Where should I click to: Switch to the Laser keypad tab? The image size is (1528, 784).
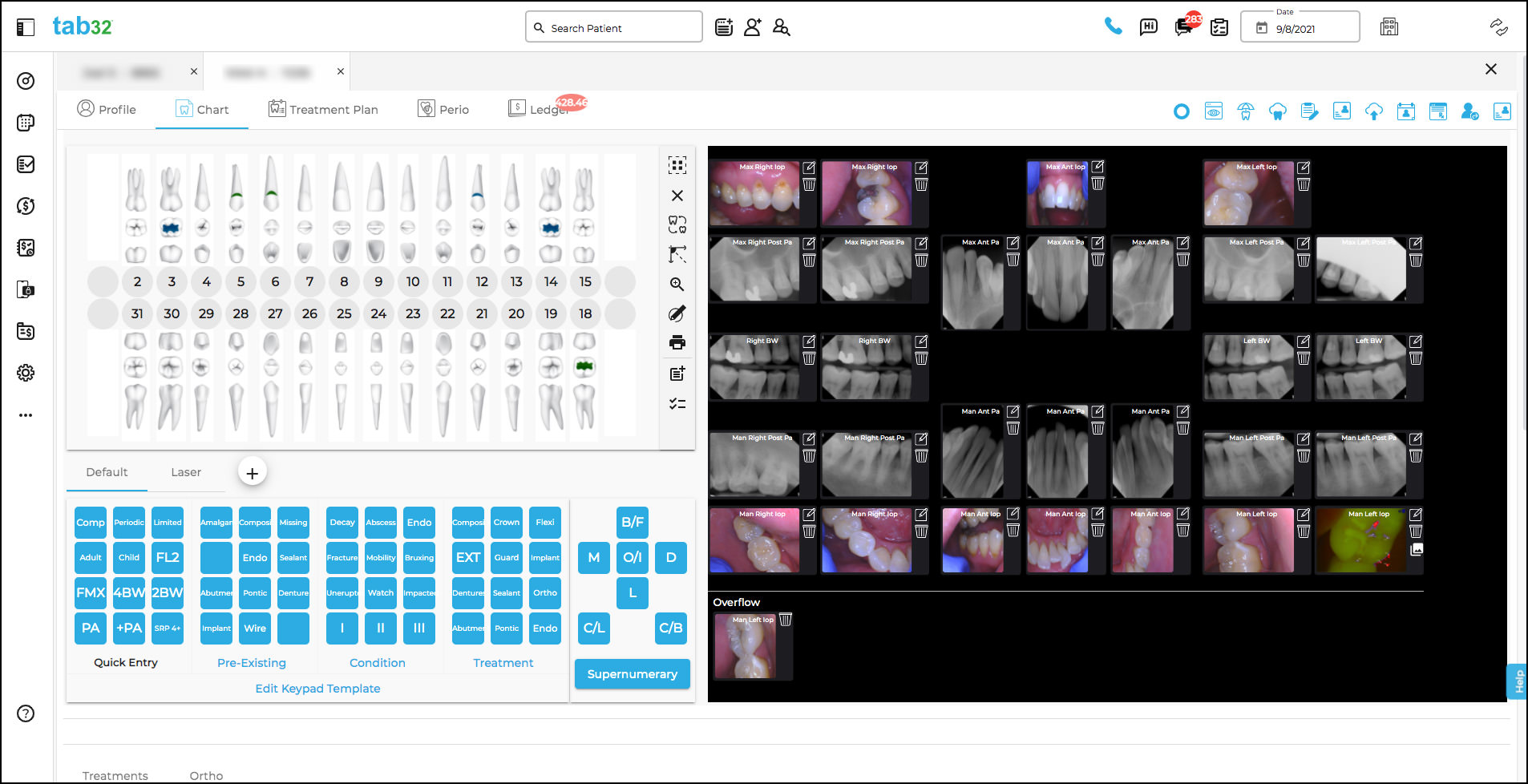186,472
